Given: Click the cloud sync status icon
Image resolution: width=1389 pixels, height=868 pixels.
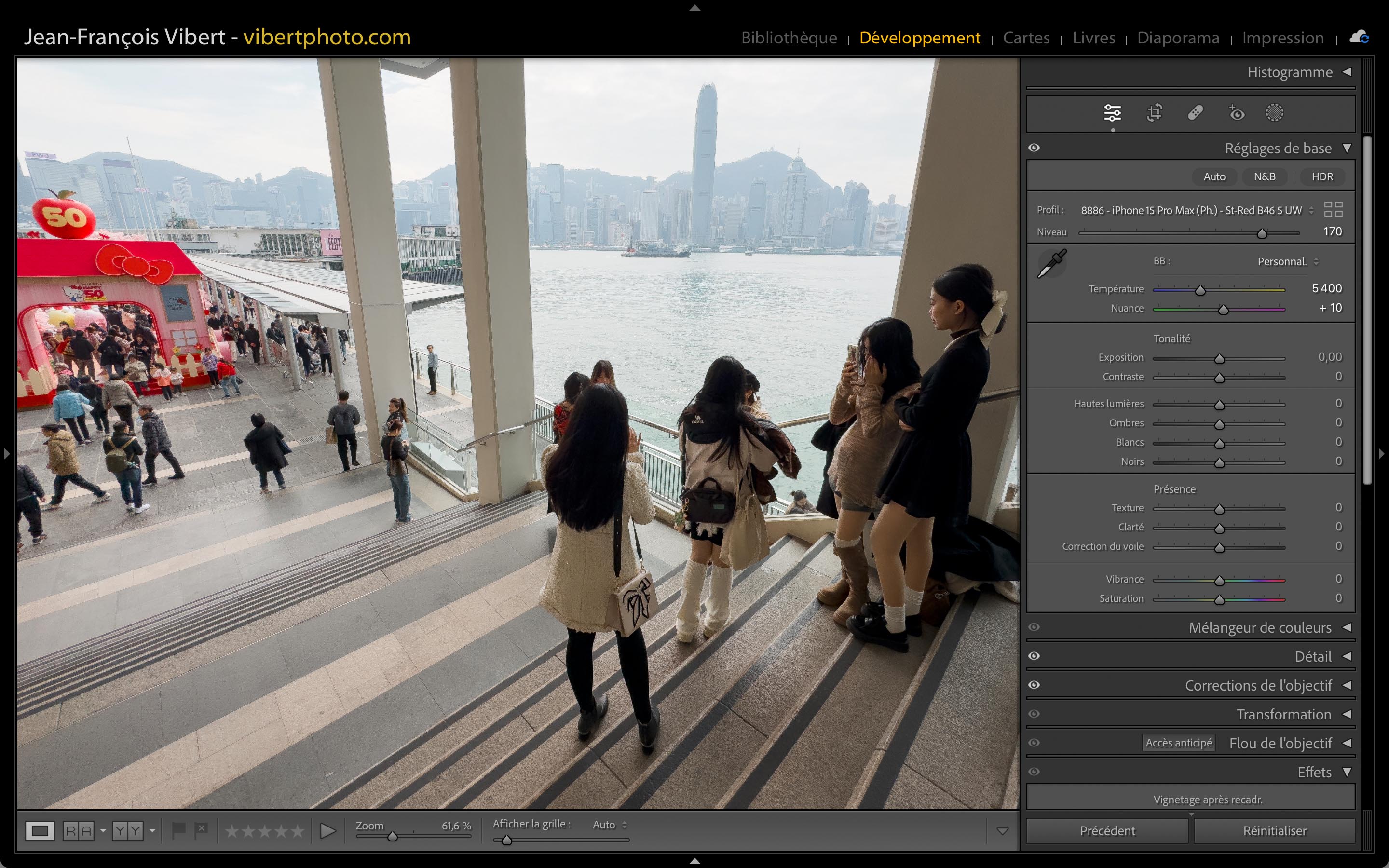Looking at the screenshot, I should point(1359,38).
